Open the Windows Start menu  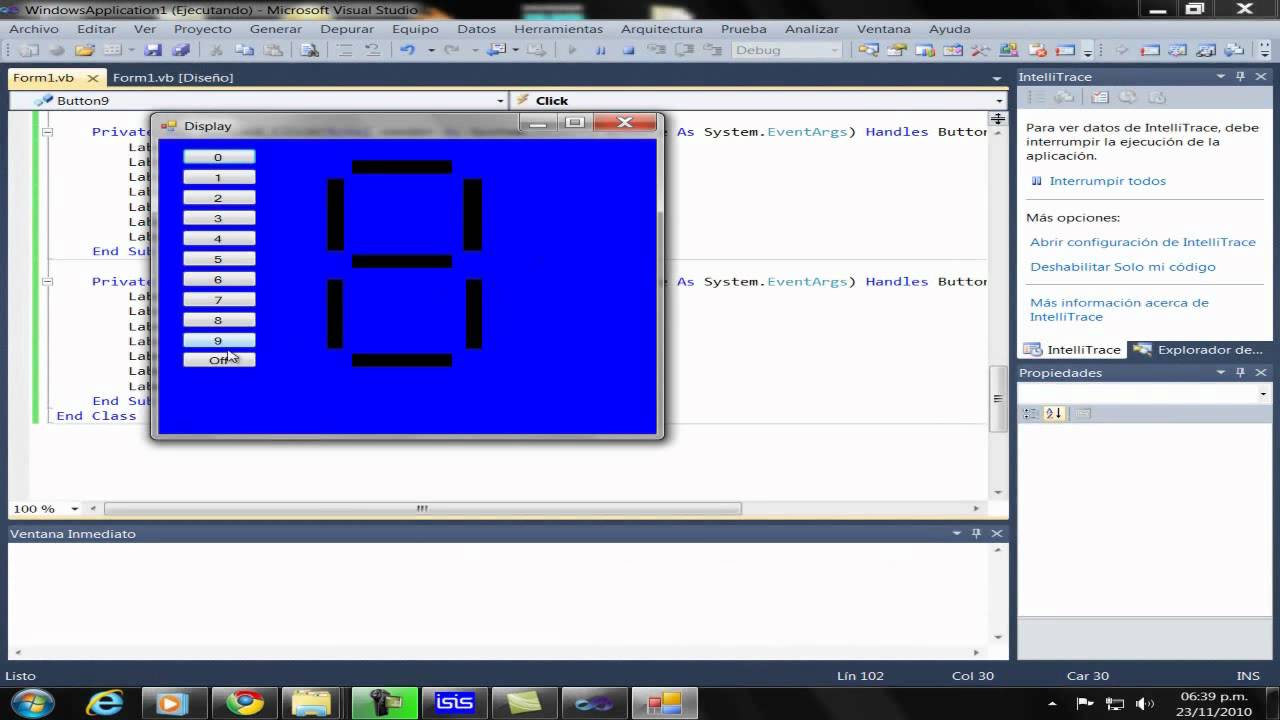pyautogui.click(x=32, y=702)
